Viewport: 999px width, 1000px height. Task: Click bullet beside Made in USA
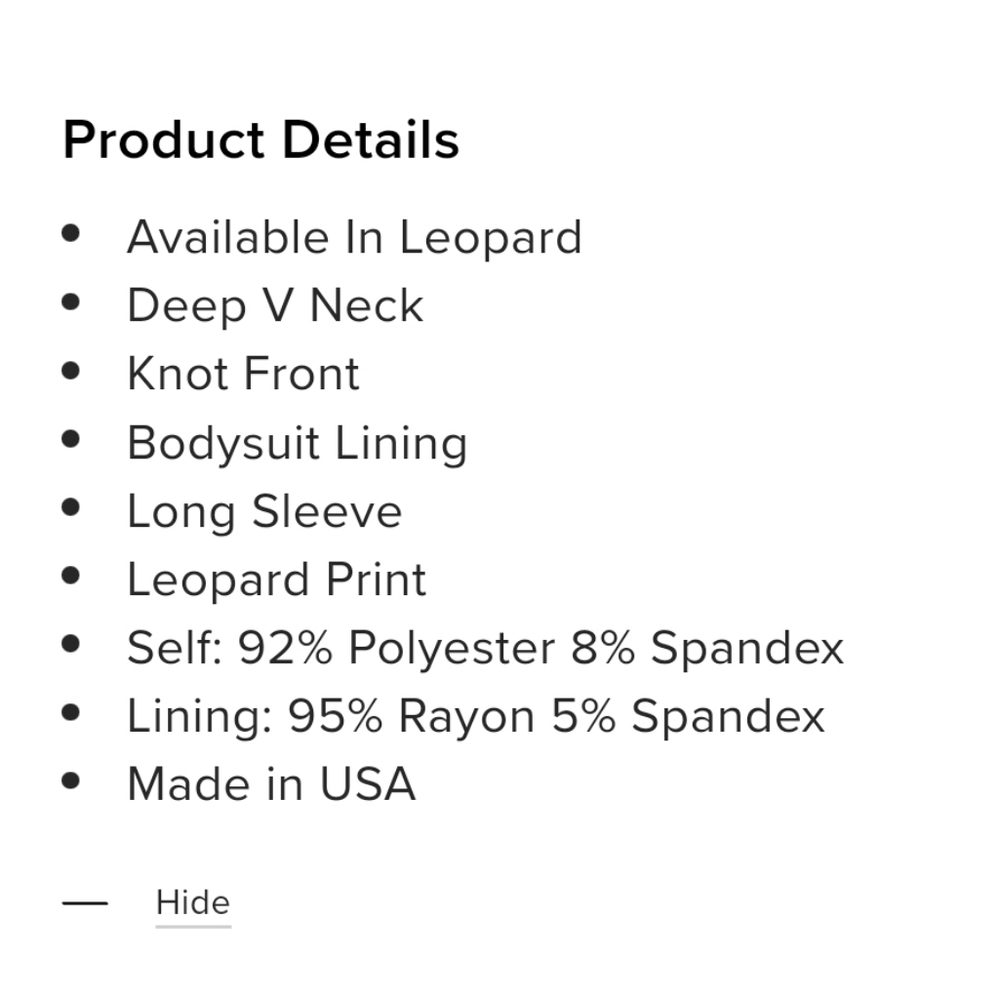click(71, 781)
